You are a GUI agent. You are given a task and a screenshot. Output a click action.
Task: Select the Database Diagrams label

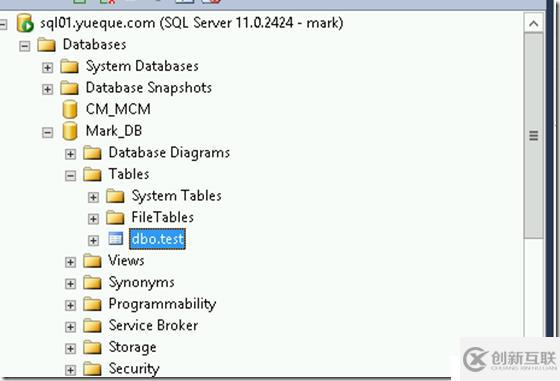click(x=169, y=153)
